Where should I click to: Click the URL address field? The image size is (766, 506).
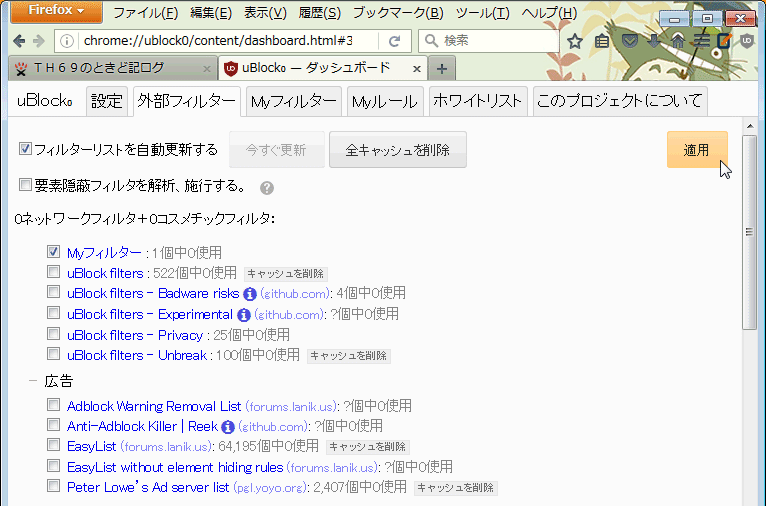(x=218, y=41)
